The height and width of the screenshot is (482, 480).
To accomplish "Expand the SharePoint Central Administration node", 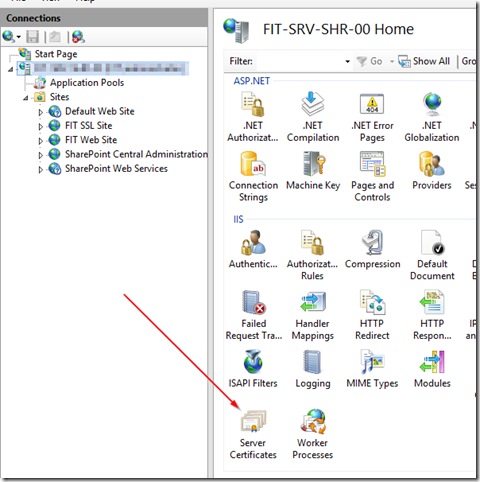I will coord(41,155).
